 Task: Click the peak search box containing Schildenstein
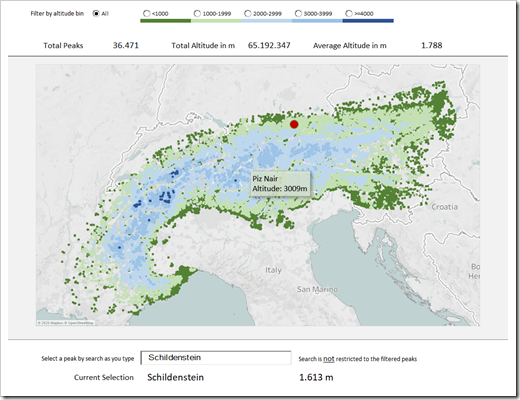(x=216, y=358)
